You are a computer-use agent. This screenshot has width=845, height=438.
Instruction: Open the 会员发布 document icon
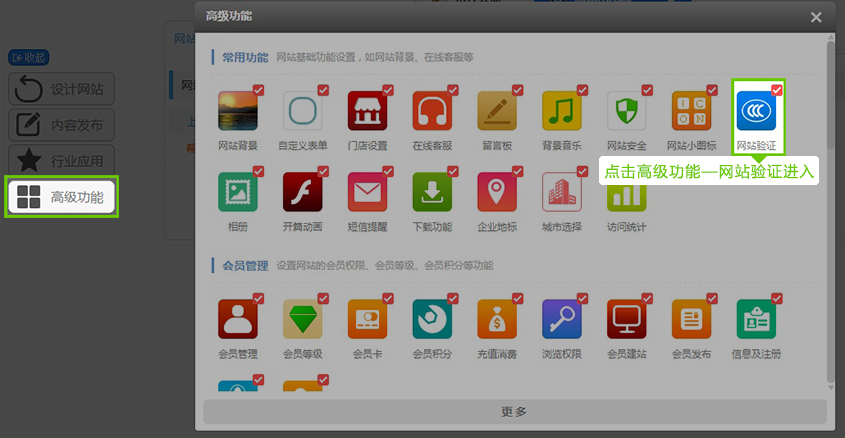pos(691,319)
